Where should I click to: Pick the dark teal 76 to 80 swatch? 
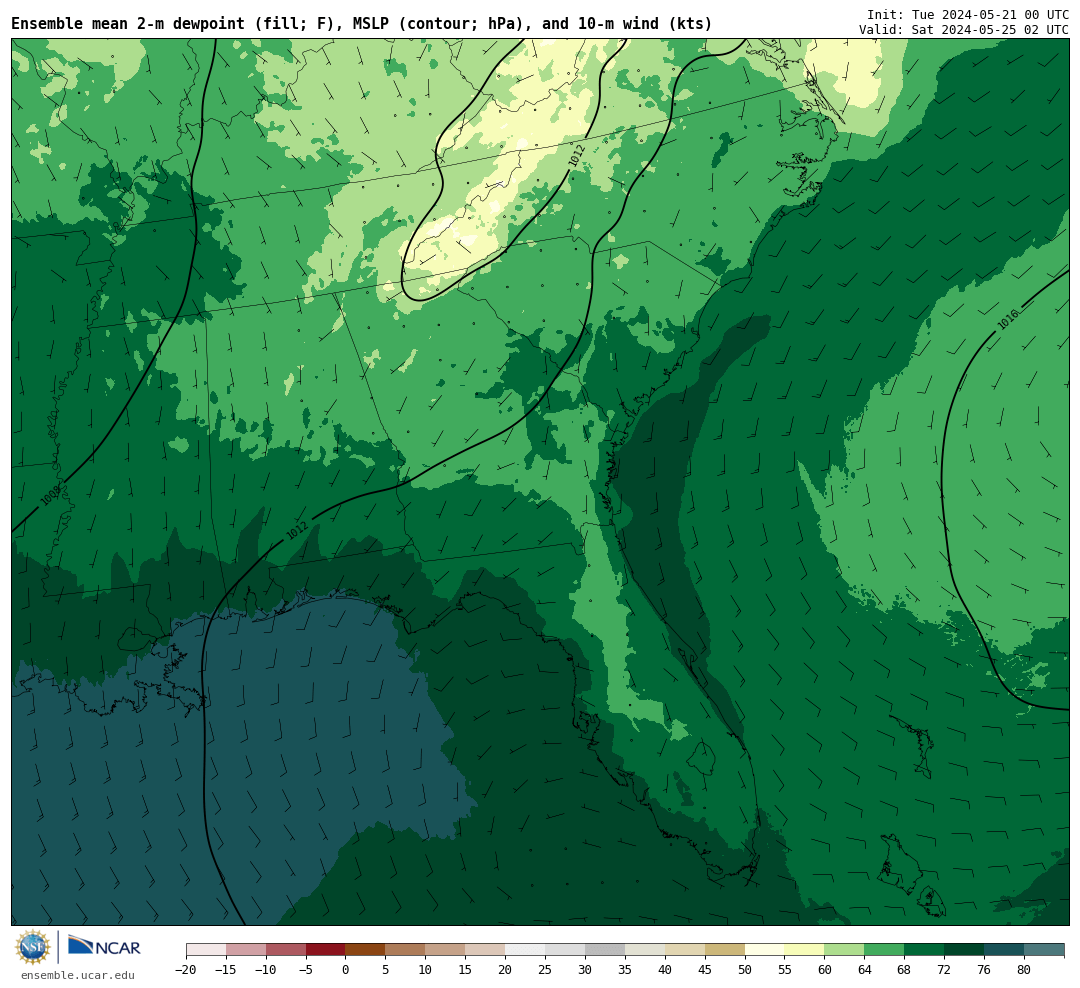coord(1005,950)
